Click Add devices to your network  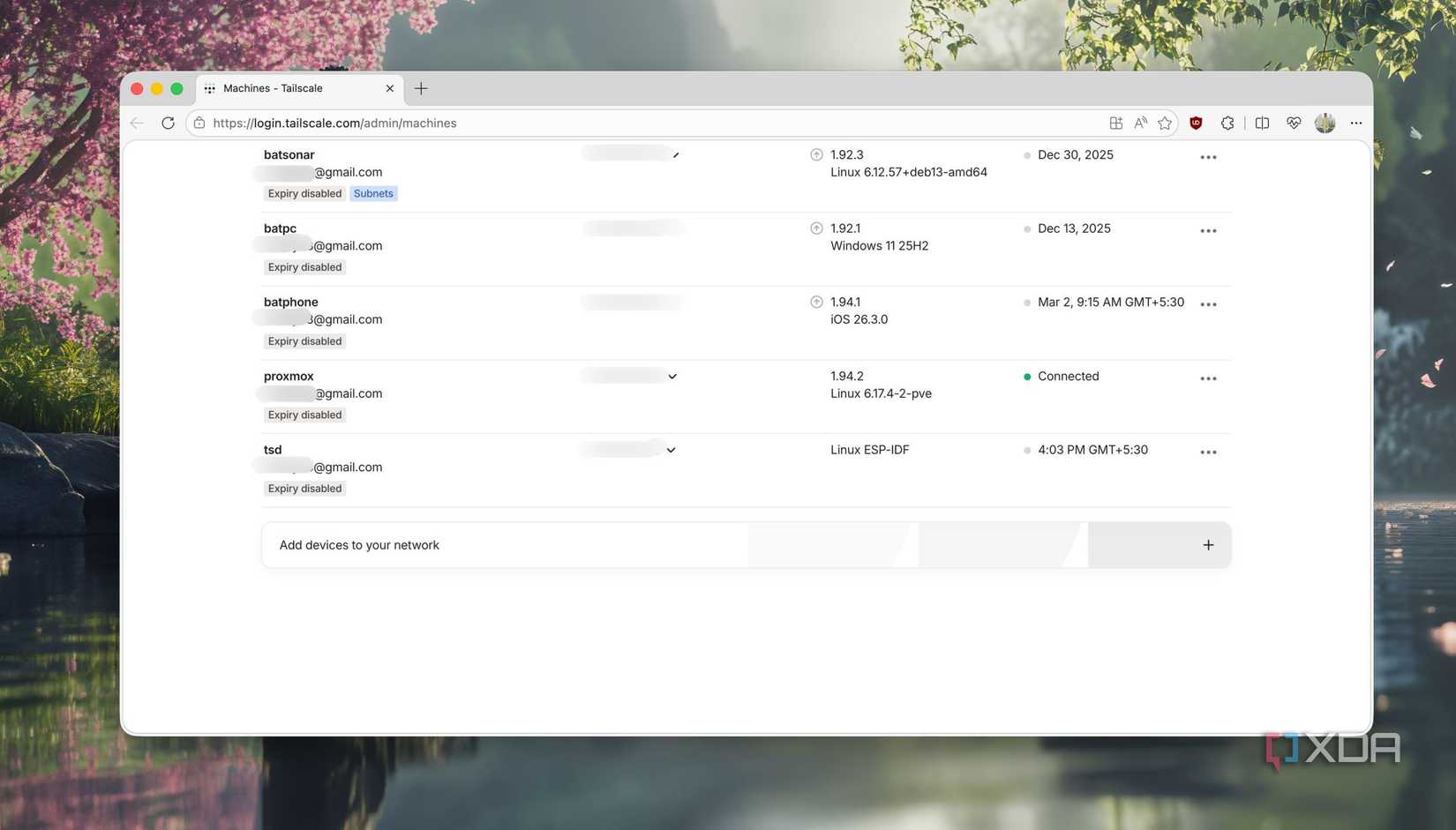point(359,544)
